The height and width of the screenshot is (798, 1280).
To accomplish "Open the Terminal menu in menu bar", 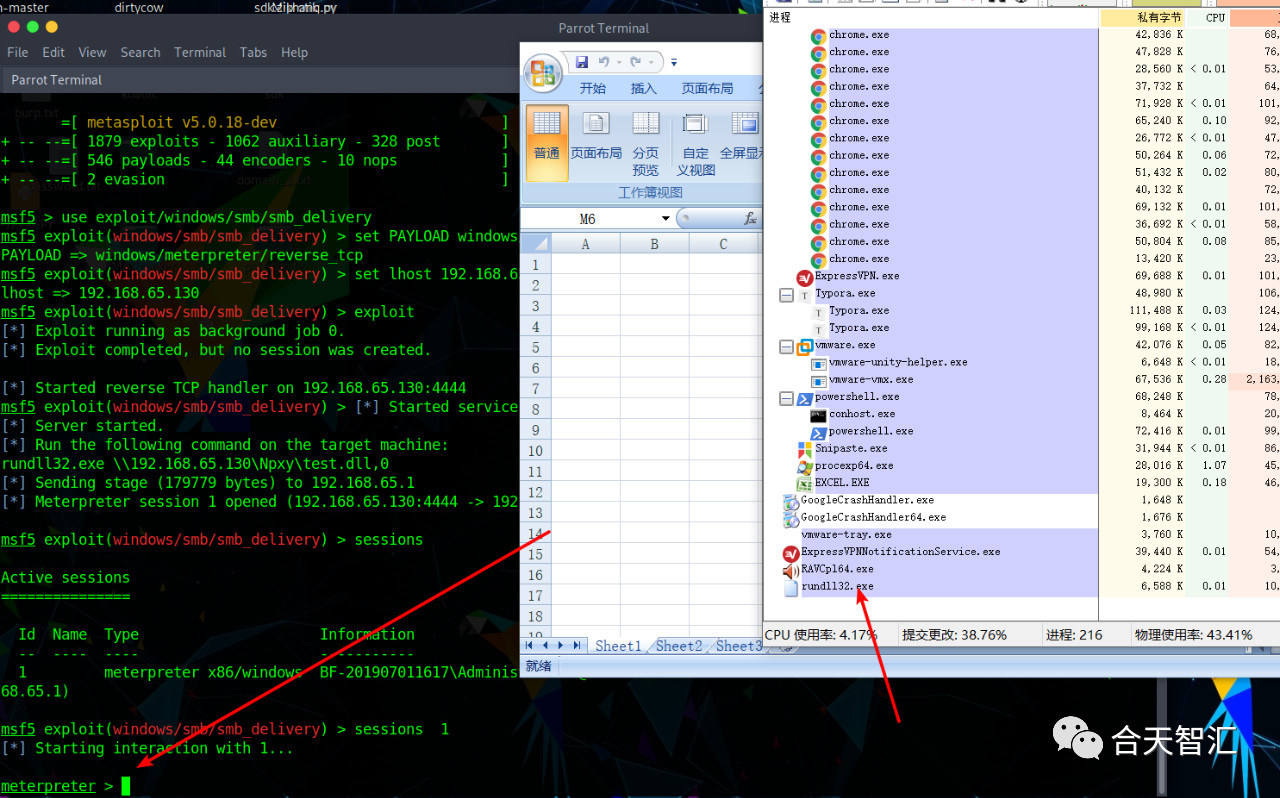I will point(200,52).
